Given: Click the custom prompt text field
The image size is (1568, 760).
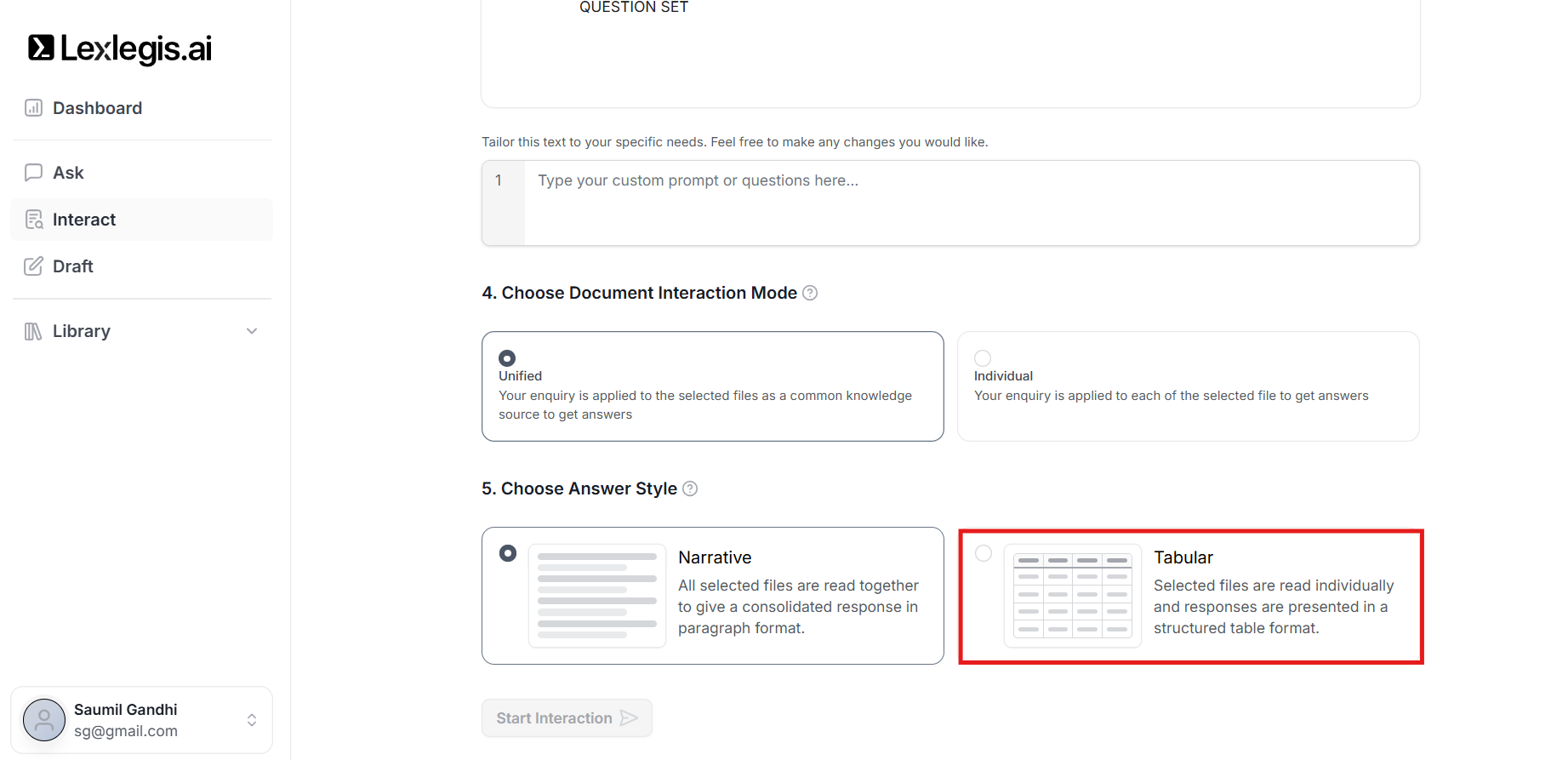Looking at the screenshot, I should (x=970, y=203).
